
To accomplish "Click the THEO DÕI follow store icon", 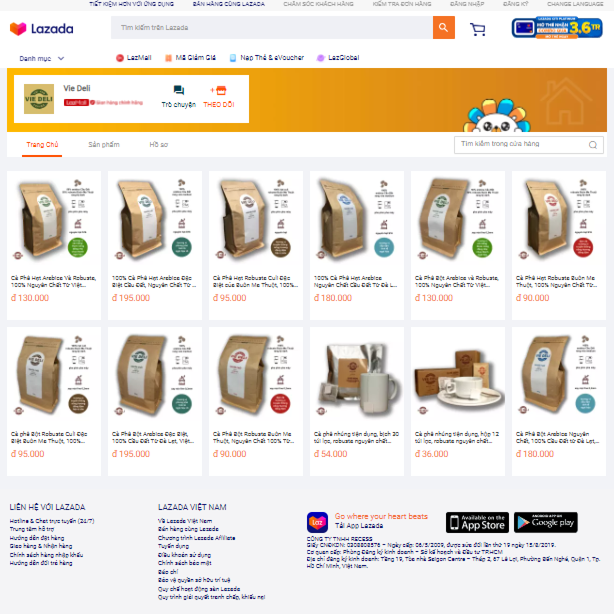I will (x=219, y=90).
